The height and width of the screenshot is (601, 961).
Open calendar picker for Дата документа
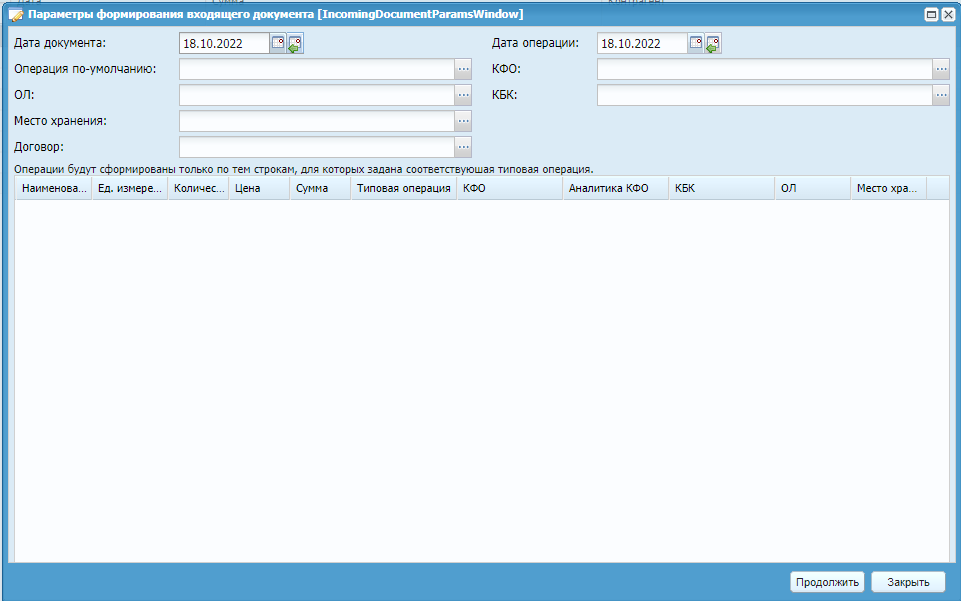(x=278, y=43)
